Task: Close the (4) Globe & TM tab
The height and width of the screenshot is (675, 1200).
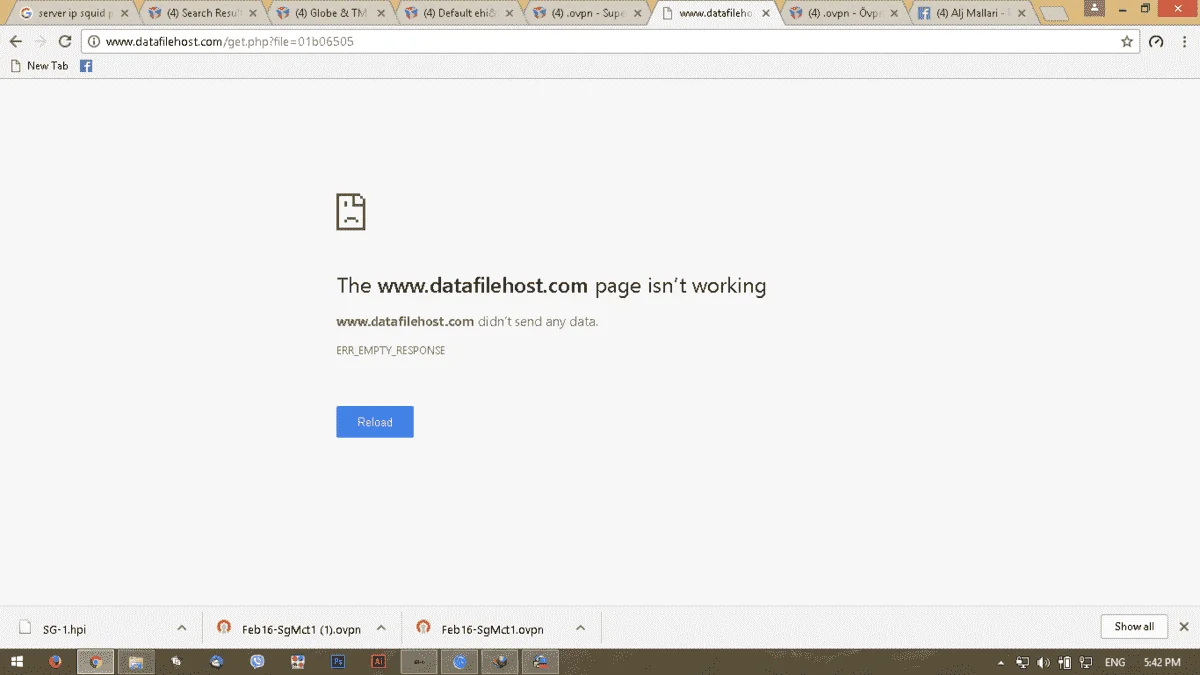Action: coord(382,14)
